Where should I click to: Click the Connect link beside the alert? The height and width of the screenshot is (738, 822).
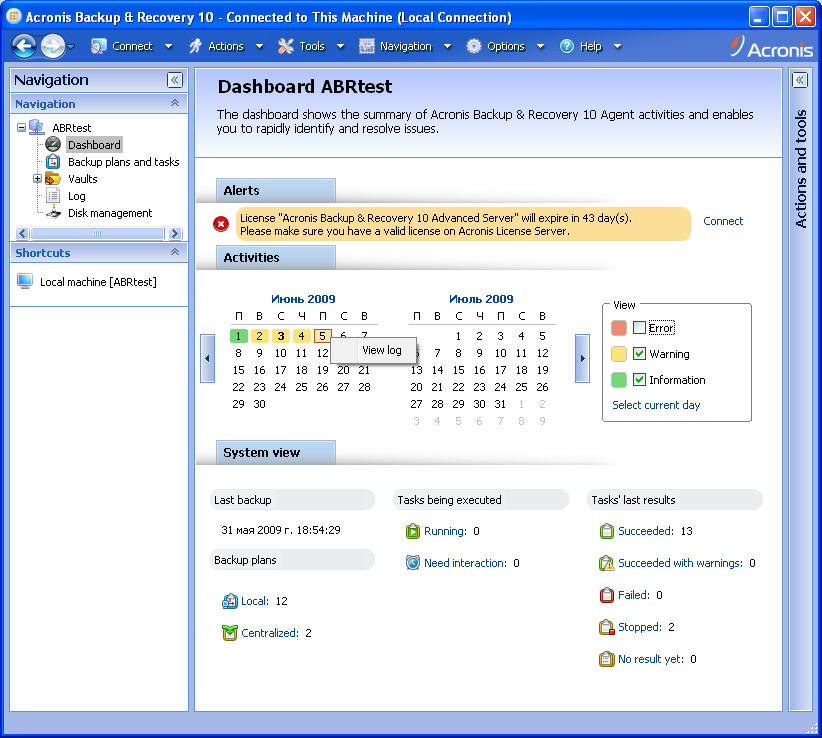pyautogui.click(x=723, y=221)
